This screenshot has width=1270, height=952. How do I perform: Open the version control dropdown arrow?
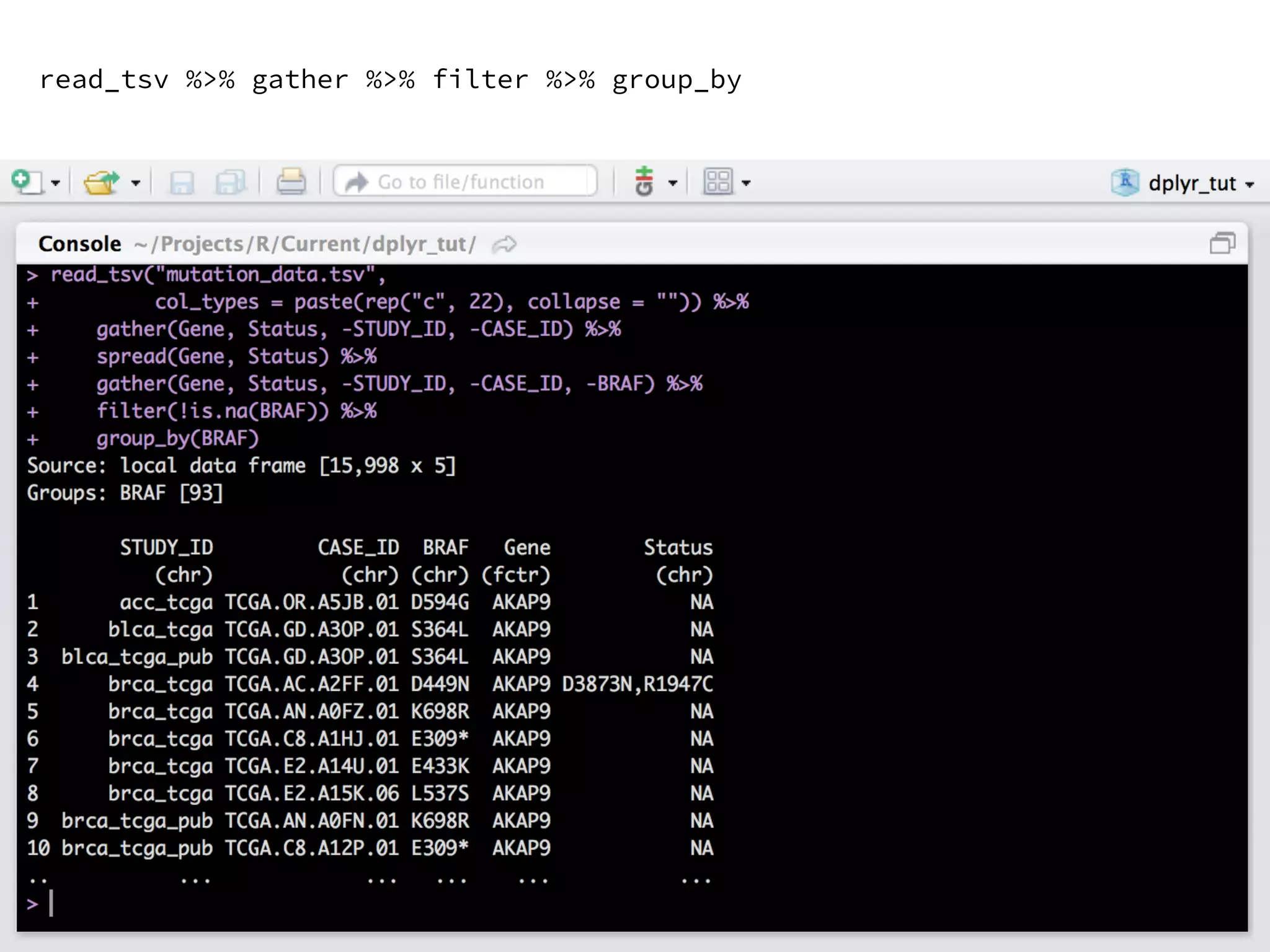[x=673, y=183]
